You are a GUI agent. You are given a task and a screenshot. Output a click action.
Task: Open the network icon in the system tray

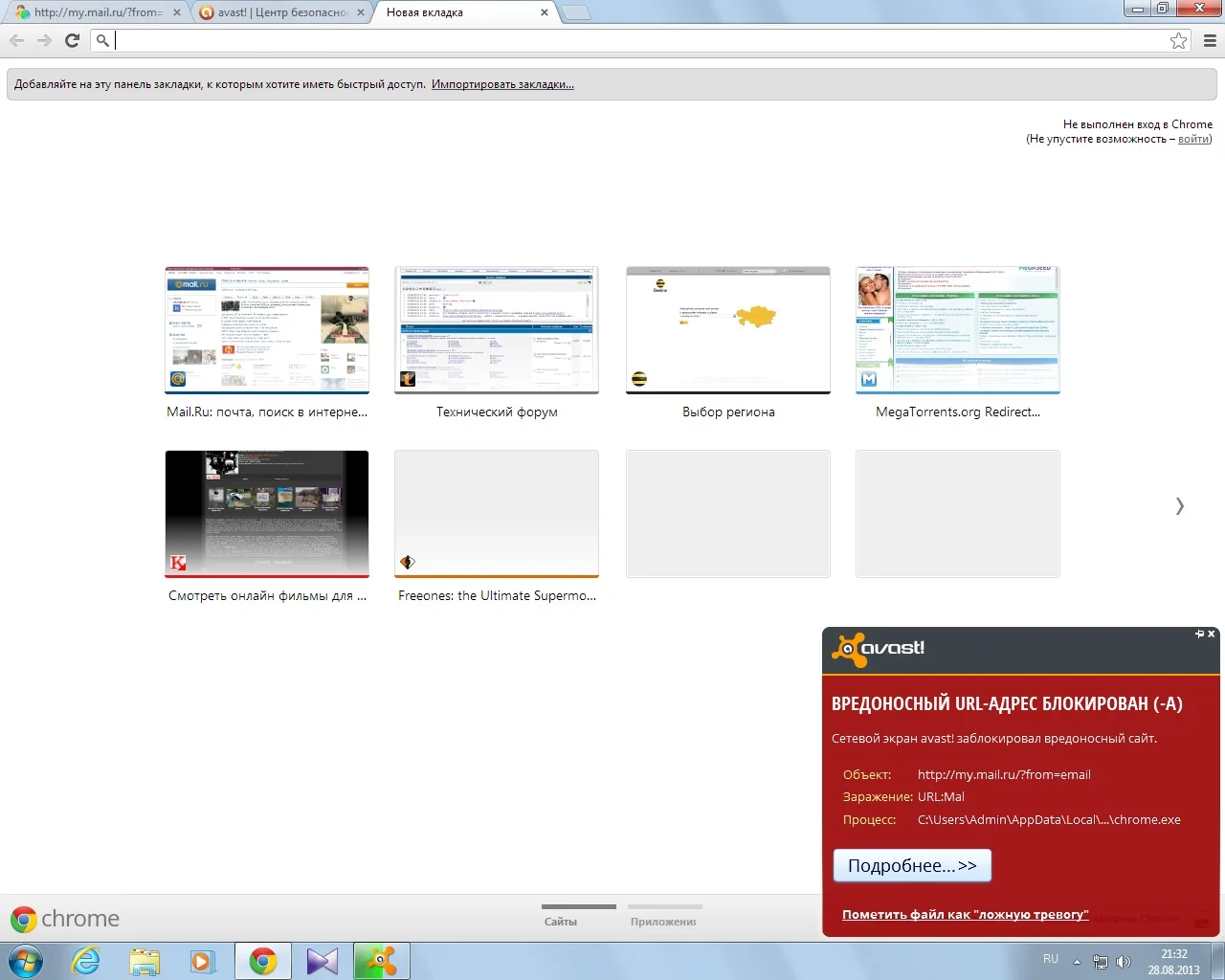1101,962
